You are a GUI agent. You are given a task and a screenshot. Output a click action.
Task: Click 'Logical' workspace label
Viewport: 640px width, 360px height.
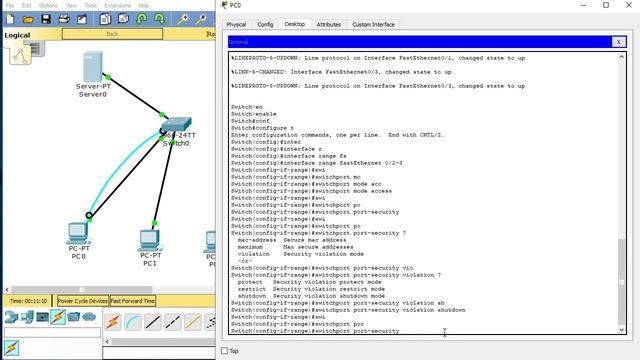tap(17, 35)
